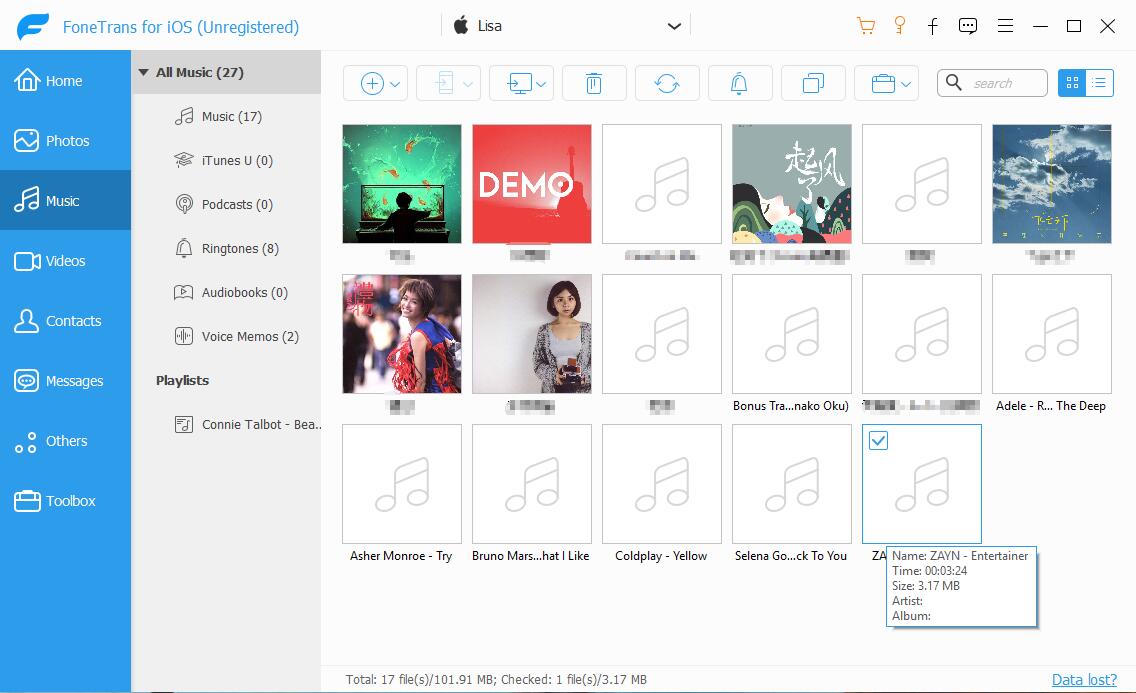The image size is (1136, 693).
Task: Switch to grid view
Action: [1072, 83]
